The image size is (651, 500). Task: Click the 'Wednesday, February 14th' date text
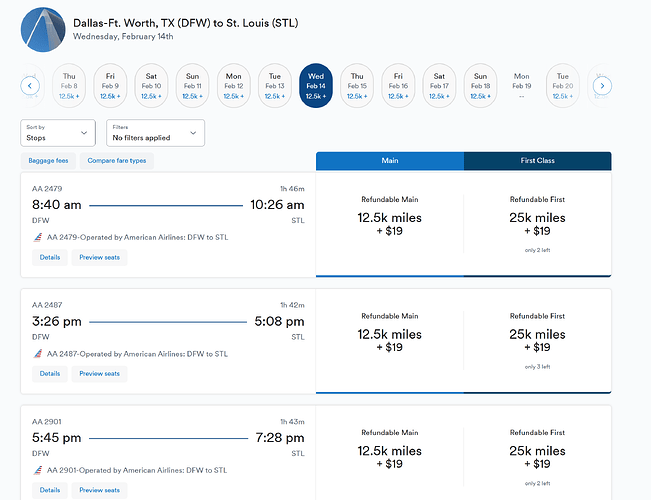coord(123,37)
